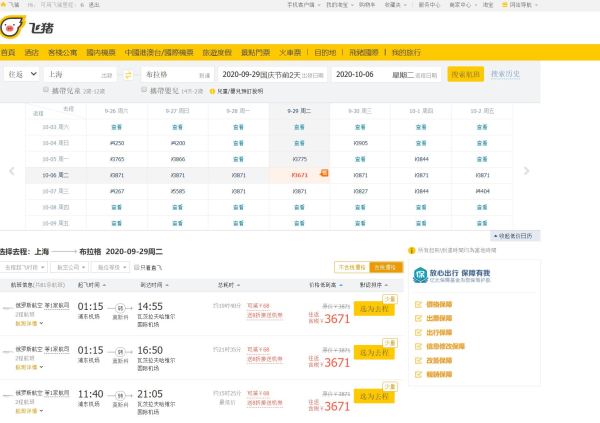The height and width of the screenshot is (423, 600).
Task: Sort by 价格低到高
Action: [326, 285]
